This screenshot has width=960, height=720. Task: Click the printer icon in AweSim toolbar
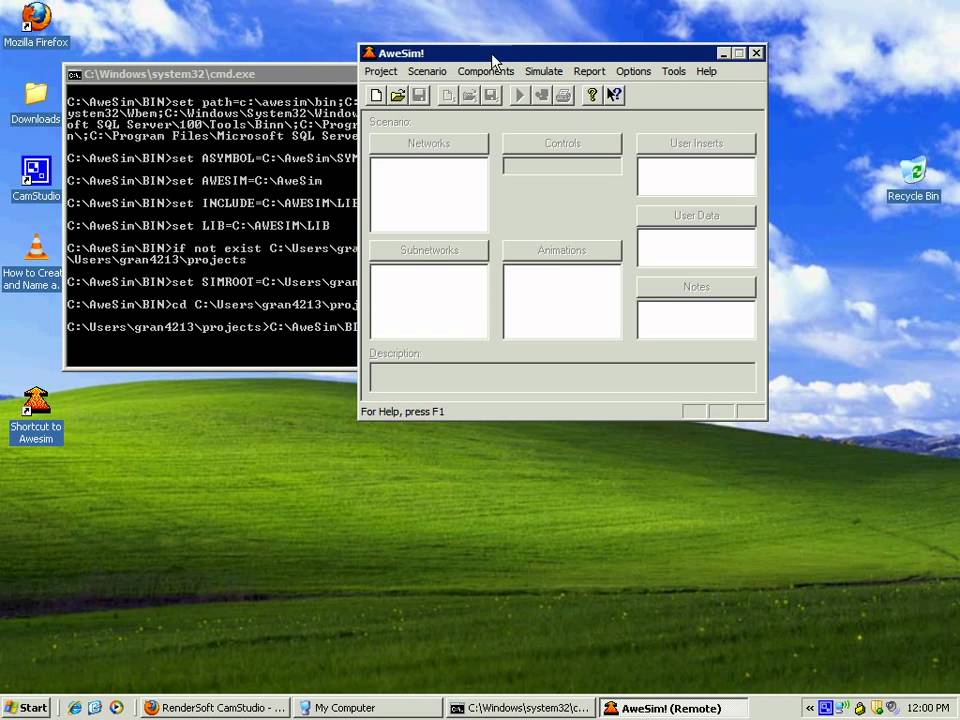[563, 95]
